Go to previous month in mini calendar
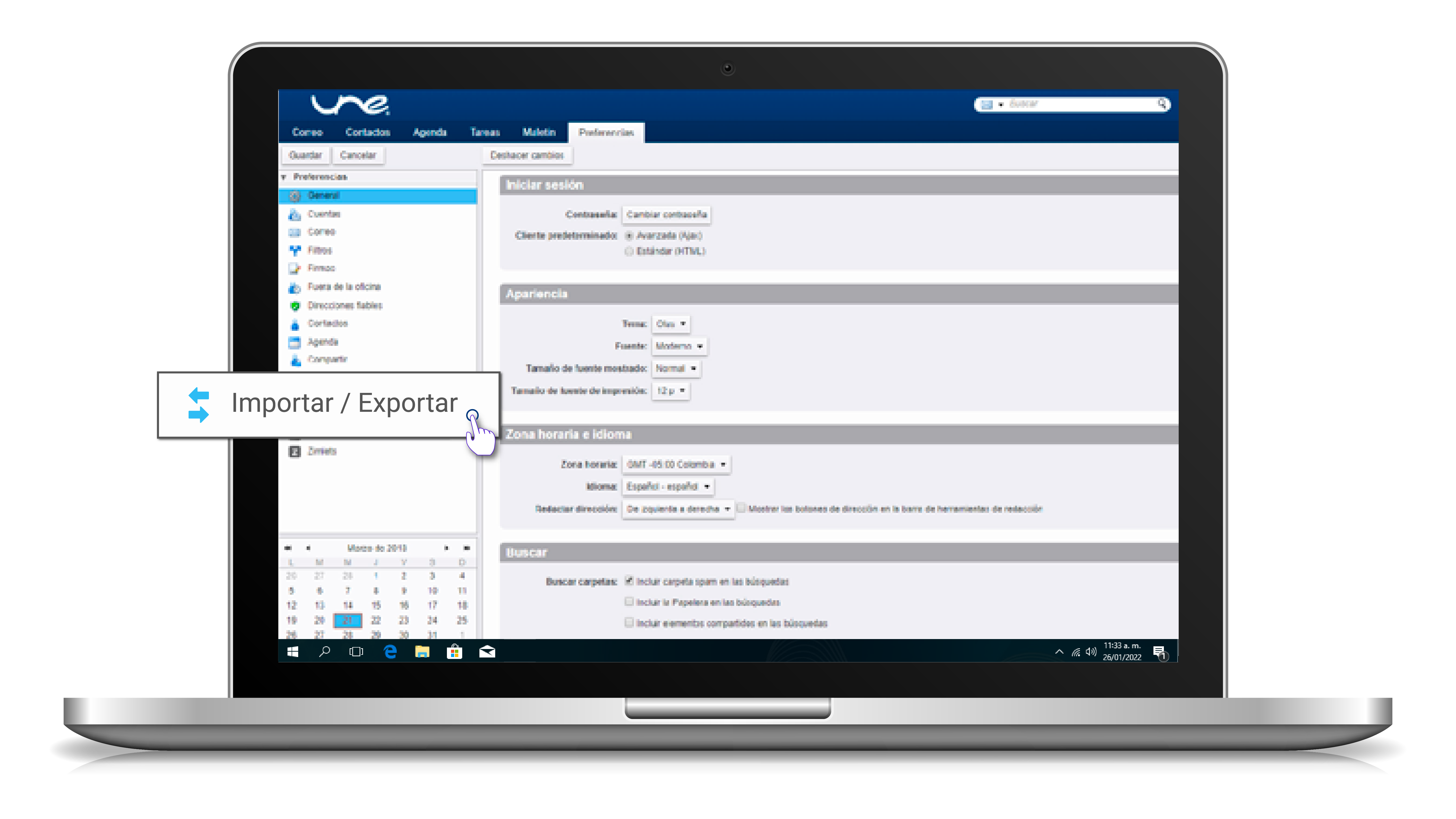1456x819 pixels. [308, 548]
